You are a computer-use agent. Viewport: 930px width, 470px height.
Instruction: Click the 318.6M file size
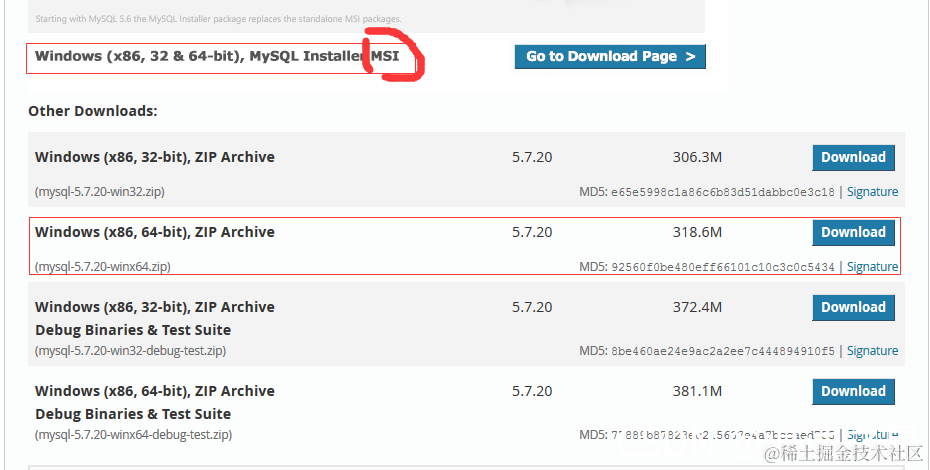coord(697,232)
